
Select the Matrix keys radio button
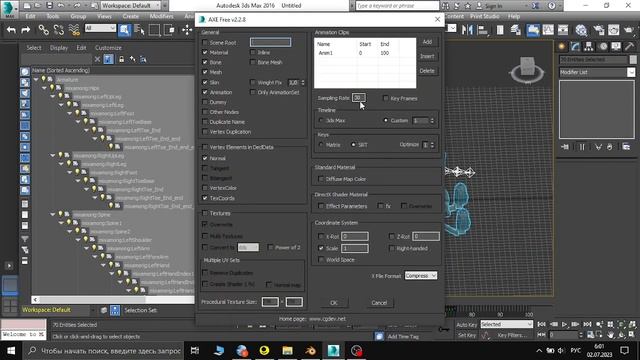[x=321, y=144]
